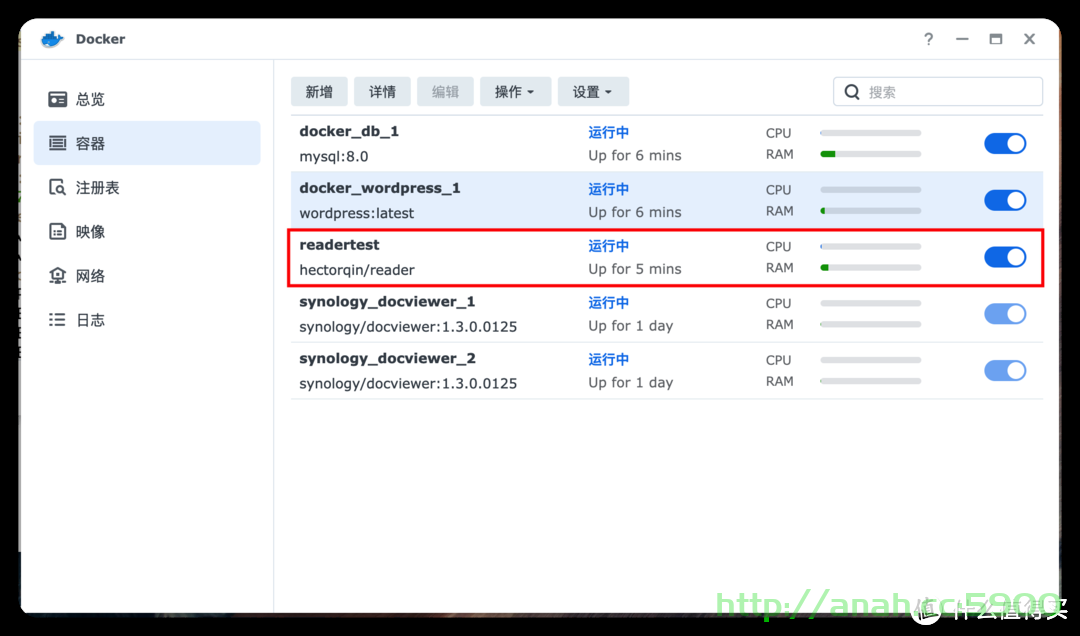Viewport: 1080px width, 636px height.
Task: Click 运行中 status of synology_docviewer_1
Action: pos(608,302)
